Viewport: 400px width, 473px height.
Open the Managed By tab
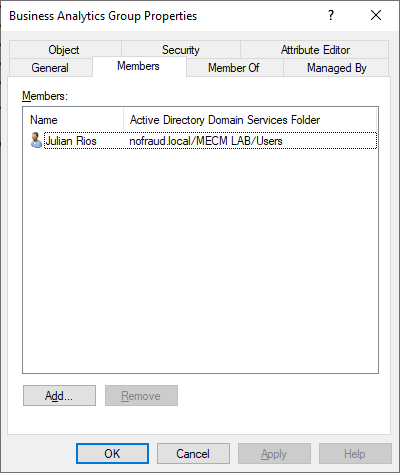(x=336, y=68)
